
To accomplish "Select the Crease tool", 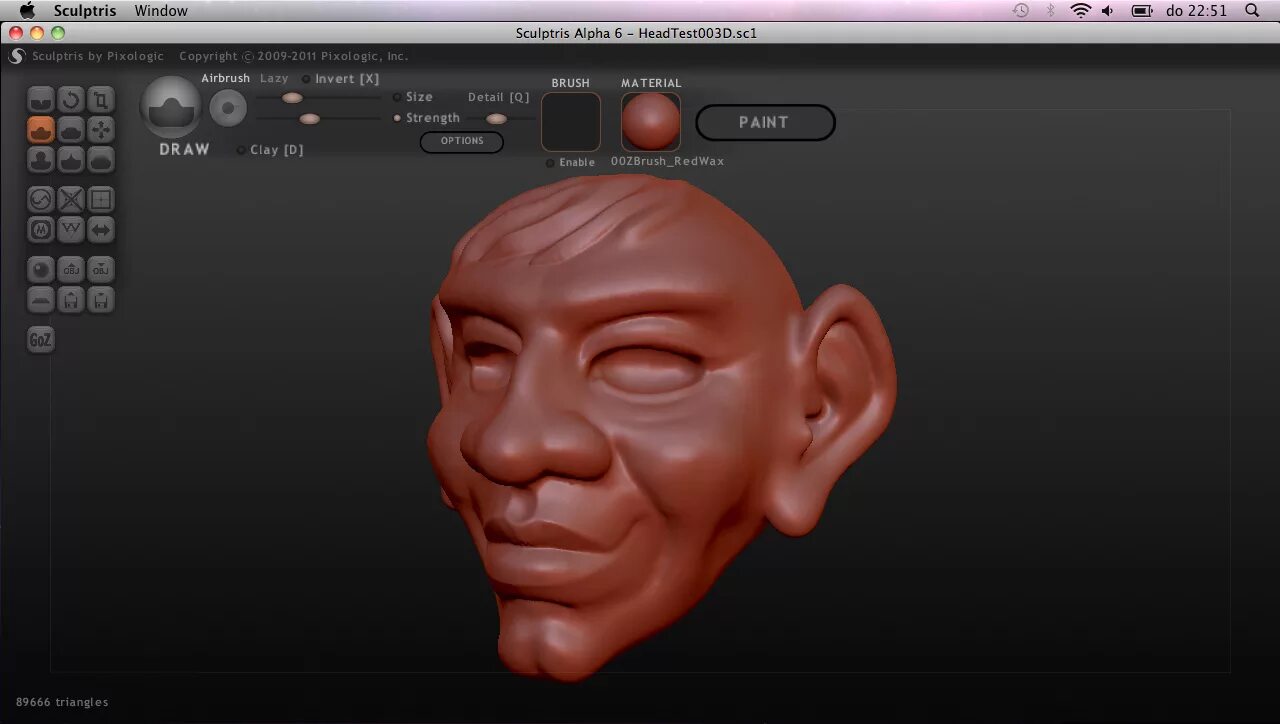I will (x=41, y=99).
